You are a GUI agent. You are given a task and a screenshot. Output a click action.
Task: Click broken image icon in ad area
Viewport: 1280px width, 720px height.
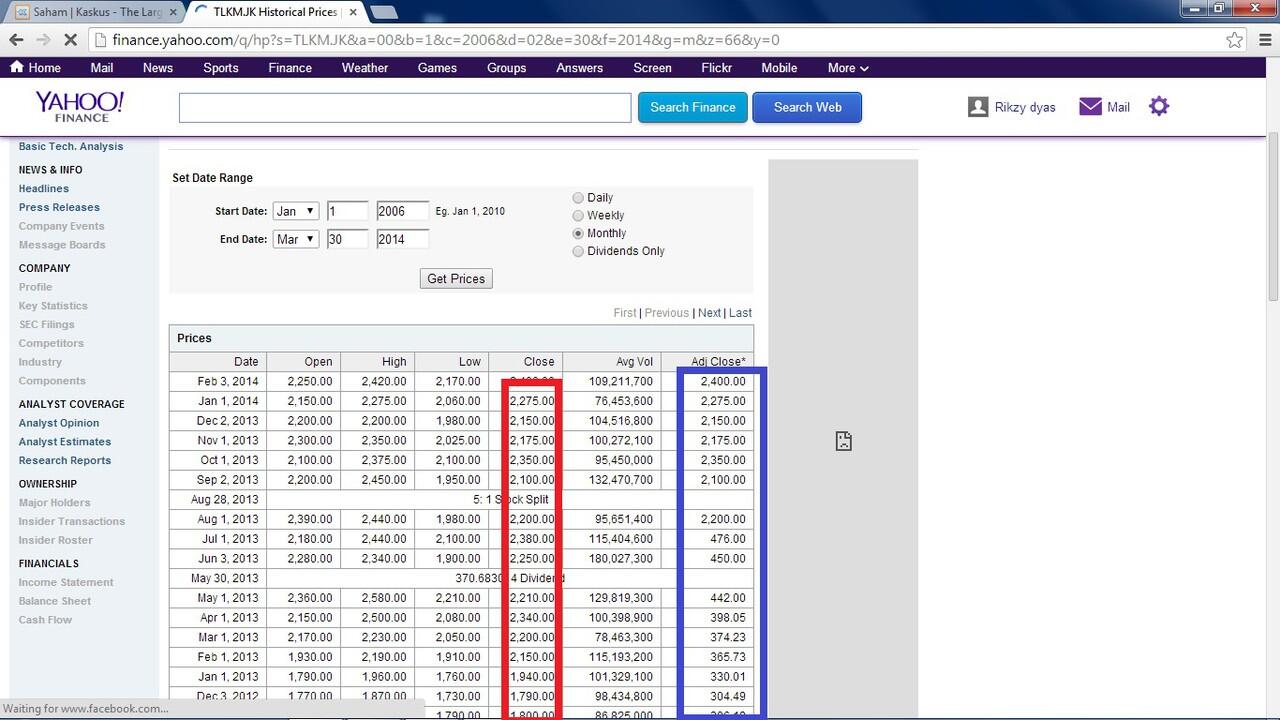tap(843, 441)
